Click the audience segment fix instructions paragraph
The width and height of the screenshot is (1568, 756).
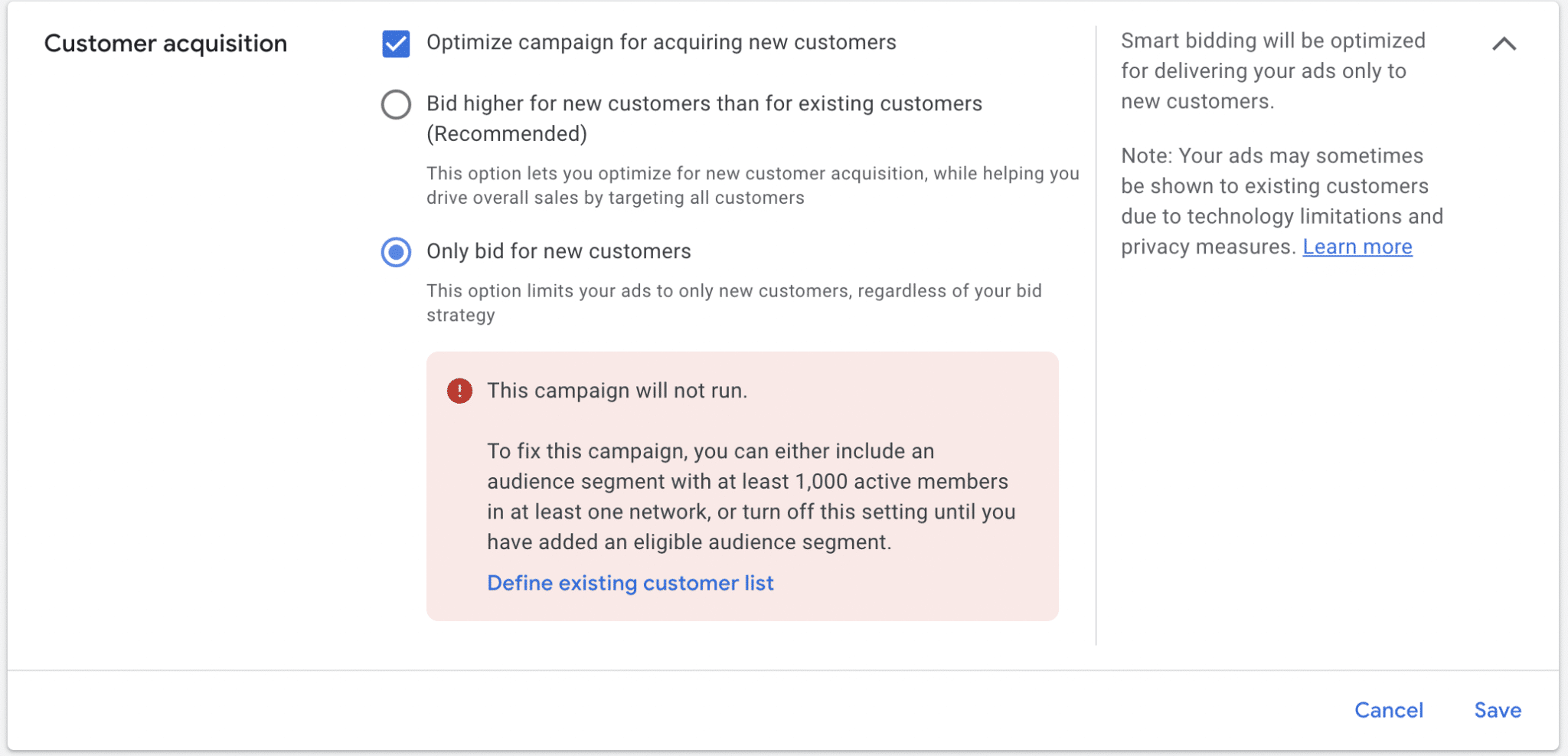click(x=750, y=496)
